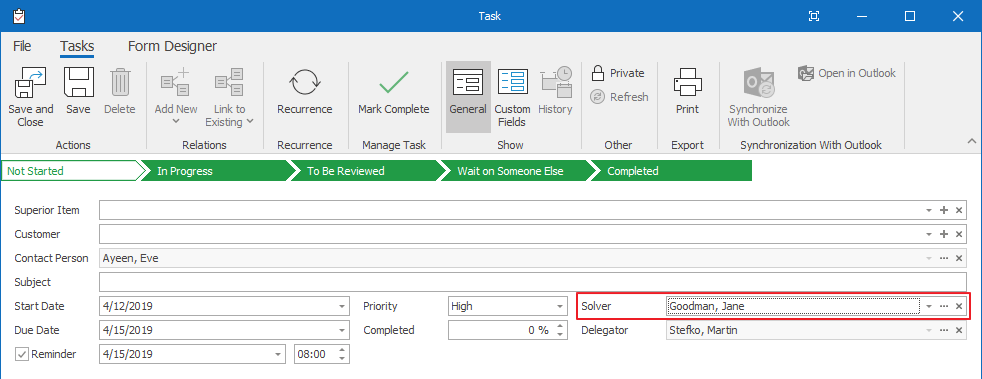Set status to In Progress

click(x=216, y=171)
